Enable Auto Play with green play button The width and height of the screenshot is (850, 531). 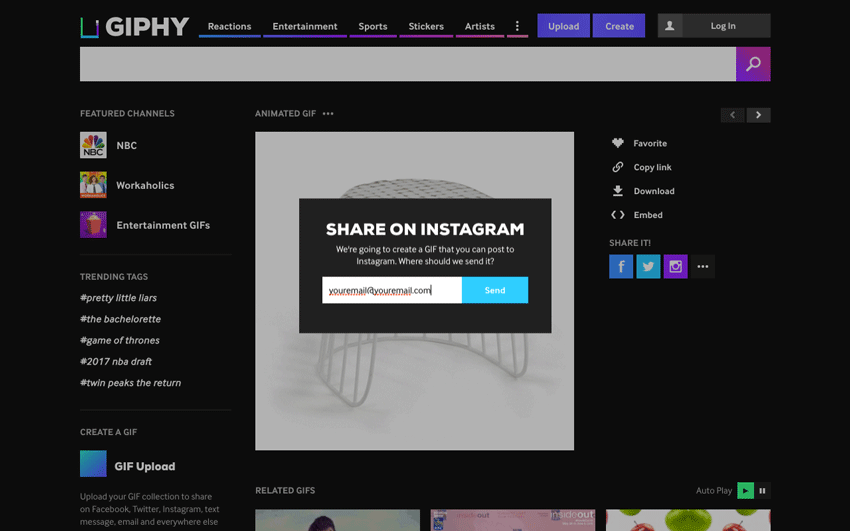pyautogui.click(x=745, y=491)
